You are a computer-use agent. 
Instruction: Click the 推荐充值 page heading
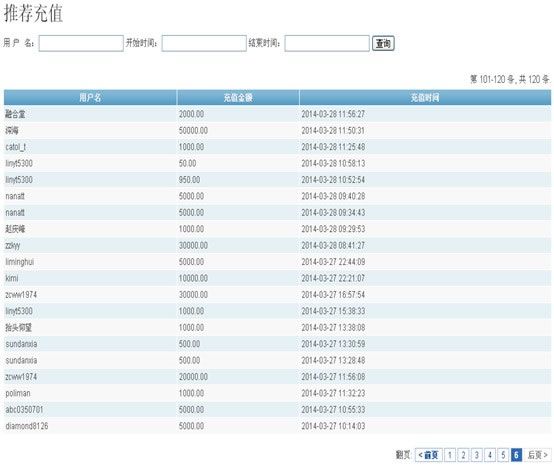(33, 14)
